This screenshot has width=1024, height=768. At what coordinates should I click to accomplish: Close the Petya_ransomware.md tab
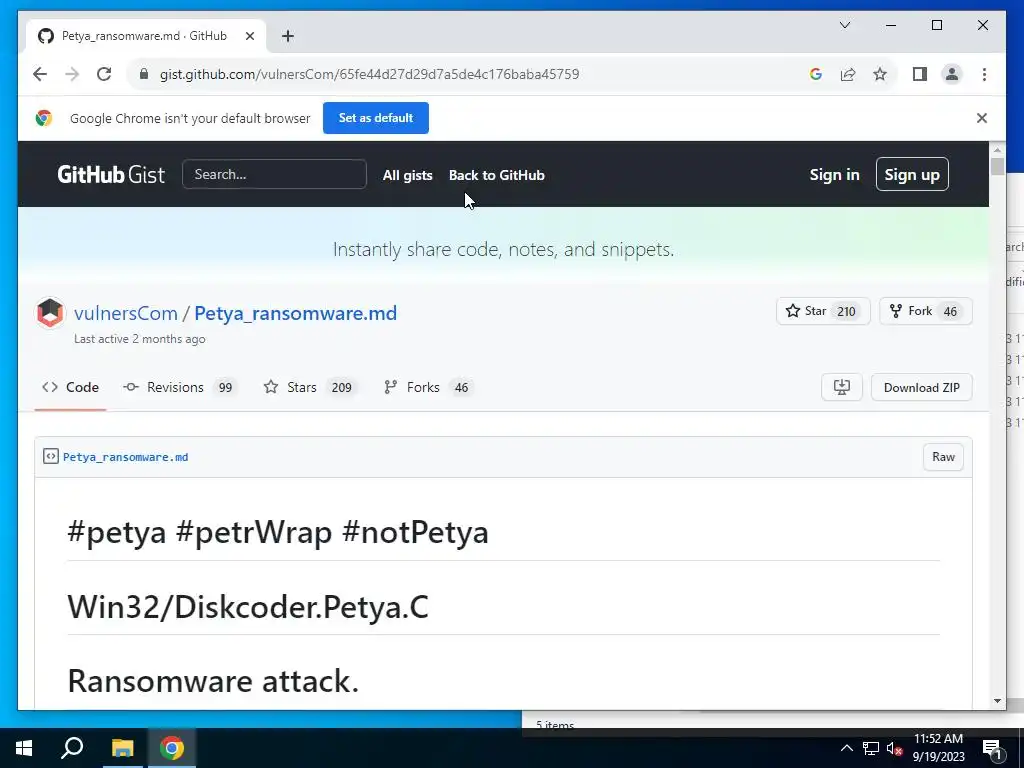pyautogui.click(x=249, y=36)
